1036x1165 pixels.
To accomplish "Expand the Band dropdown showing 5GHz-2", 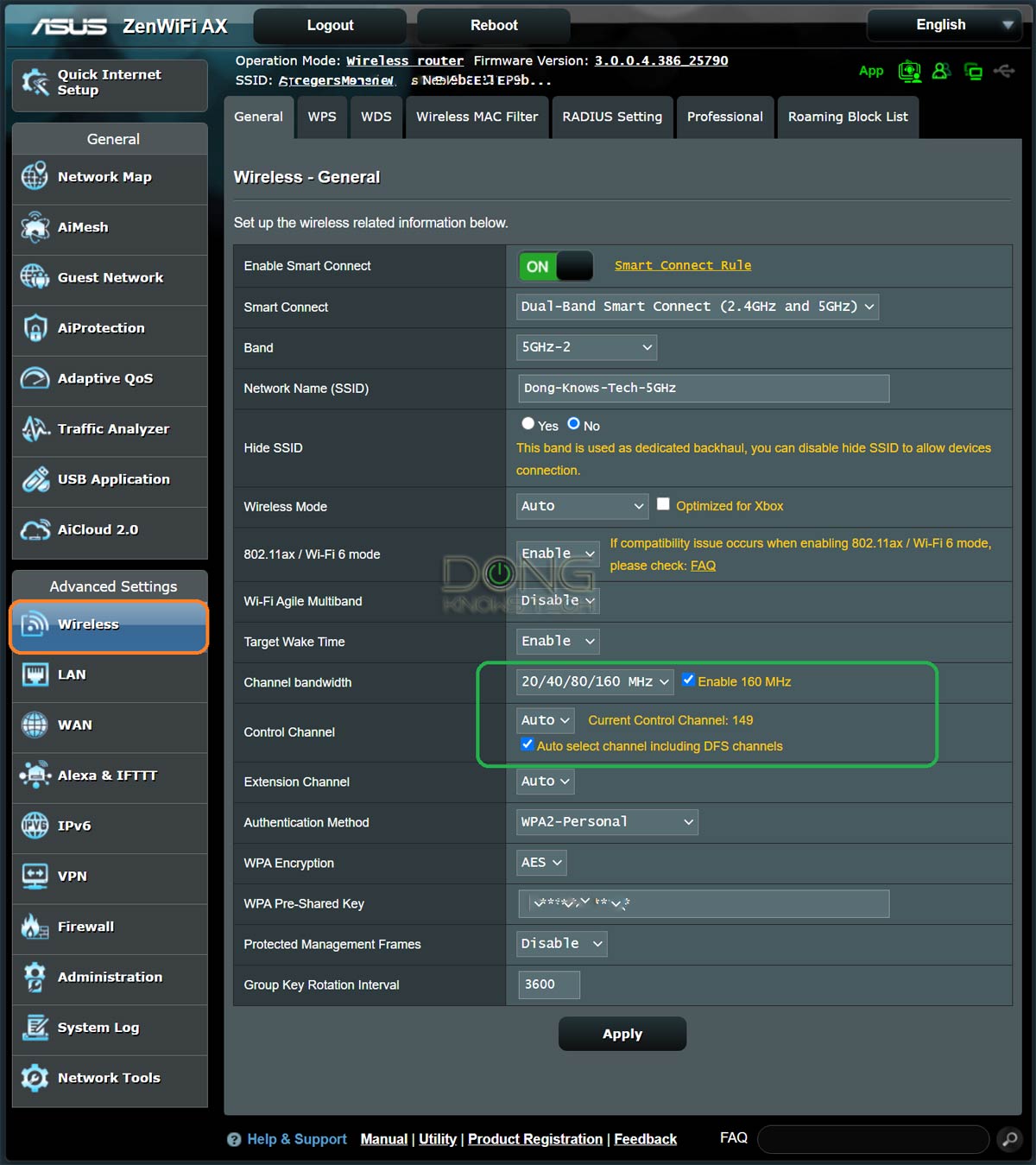I will point(586,347).
